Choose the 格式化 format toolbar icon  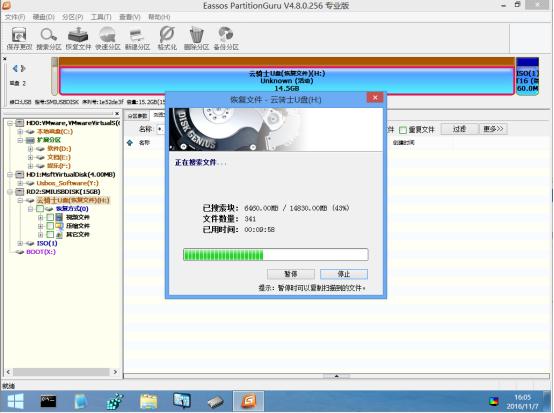(x=167, y=35)
